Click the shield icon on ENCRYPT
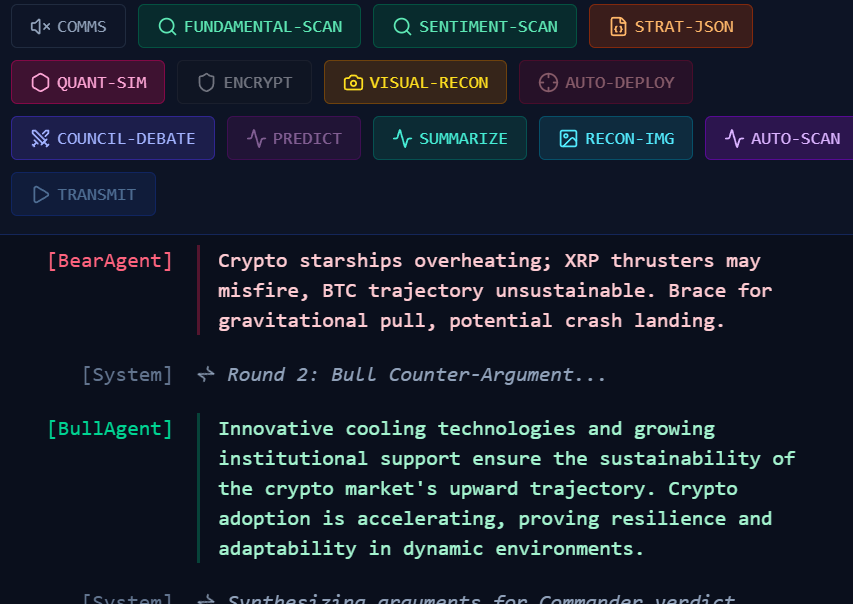Screen dimensions: 853x604 tap(206, 83)
